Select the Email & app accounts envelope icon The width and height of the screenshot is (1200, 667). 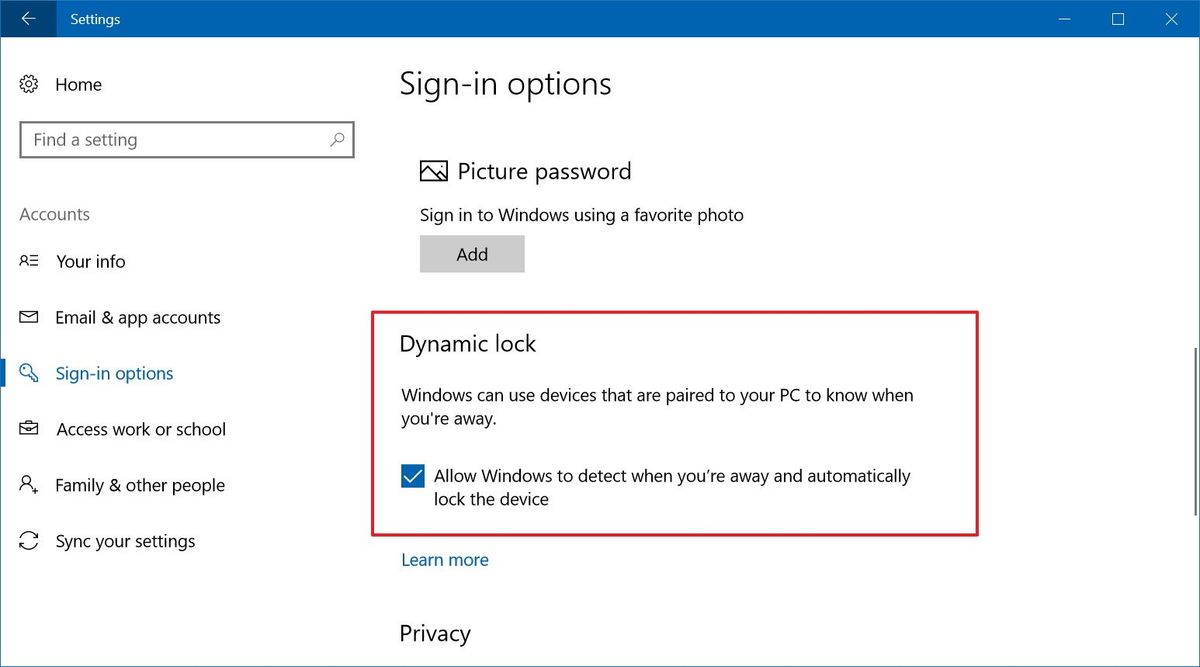28,317
